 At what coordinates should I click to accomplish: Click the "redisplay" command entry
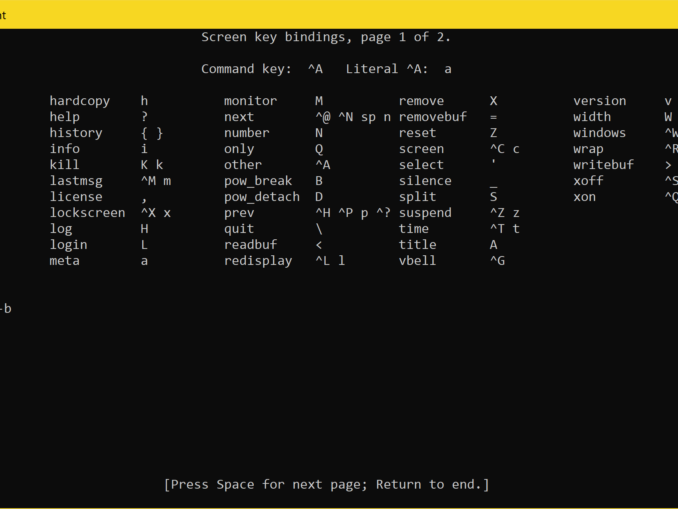[258, 261]
